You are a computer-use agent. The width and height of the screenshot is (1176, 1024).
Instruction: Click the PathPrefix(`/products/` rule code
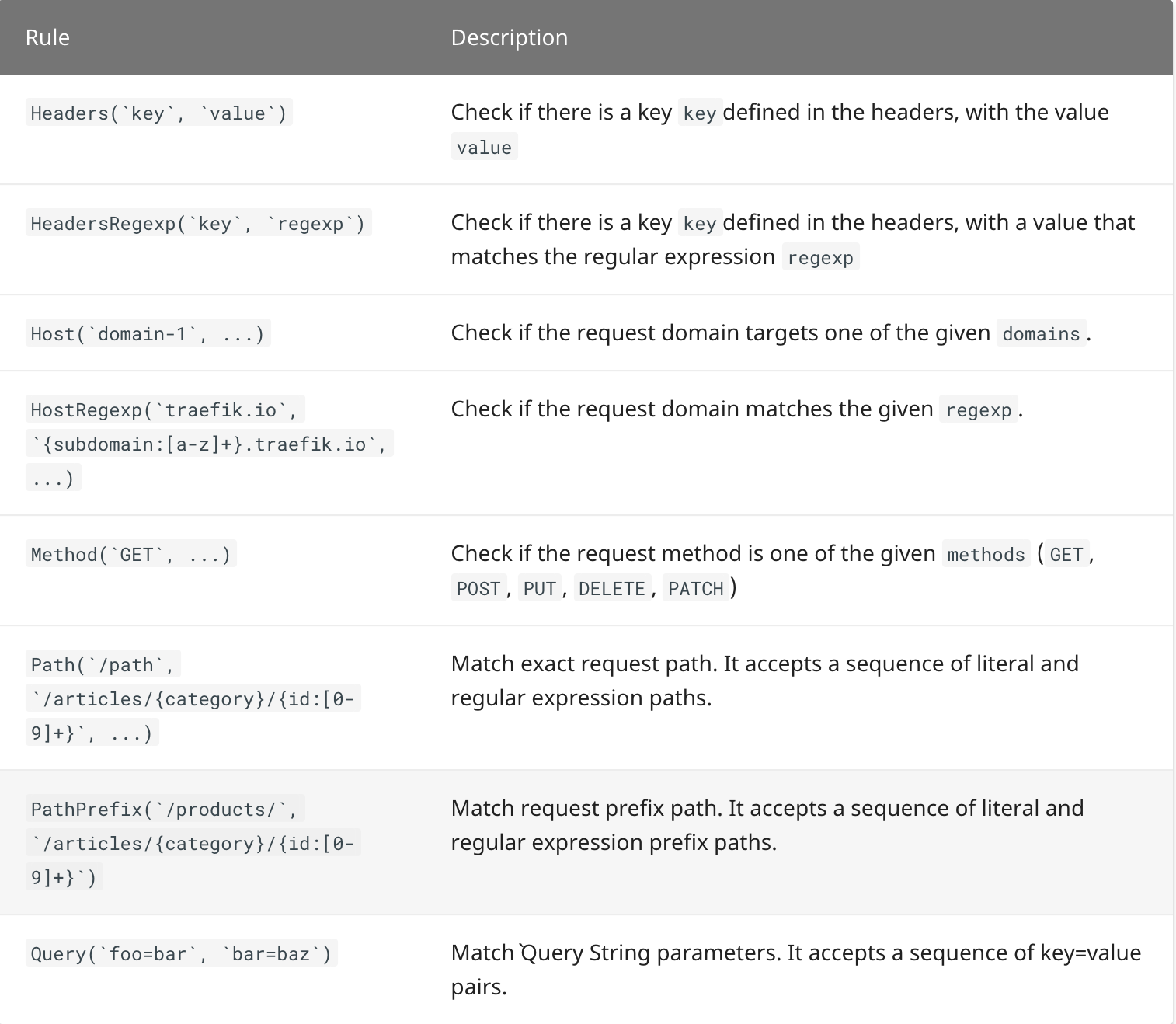coord(165,810)
